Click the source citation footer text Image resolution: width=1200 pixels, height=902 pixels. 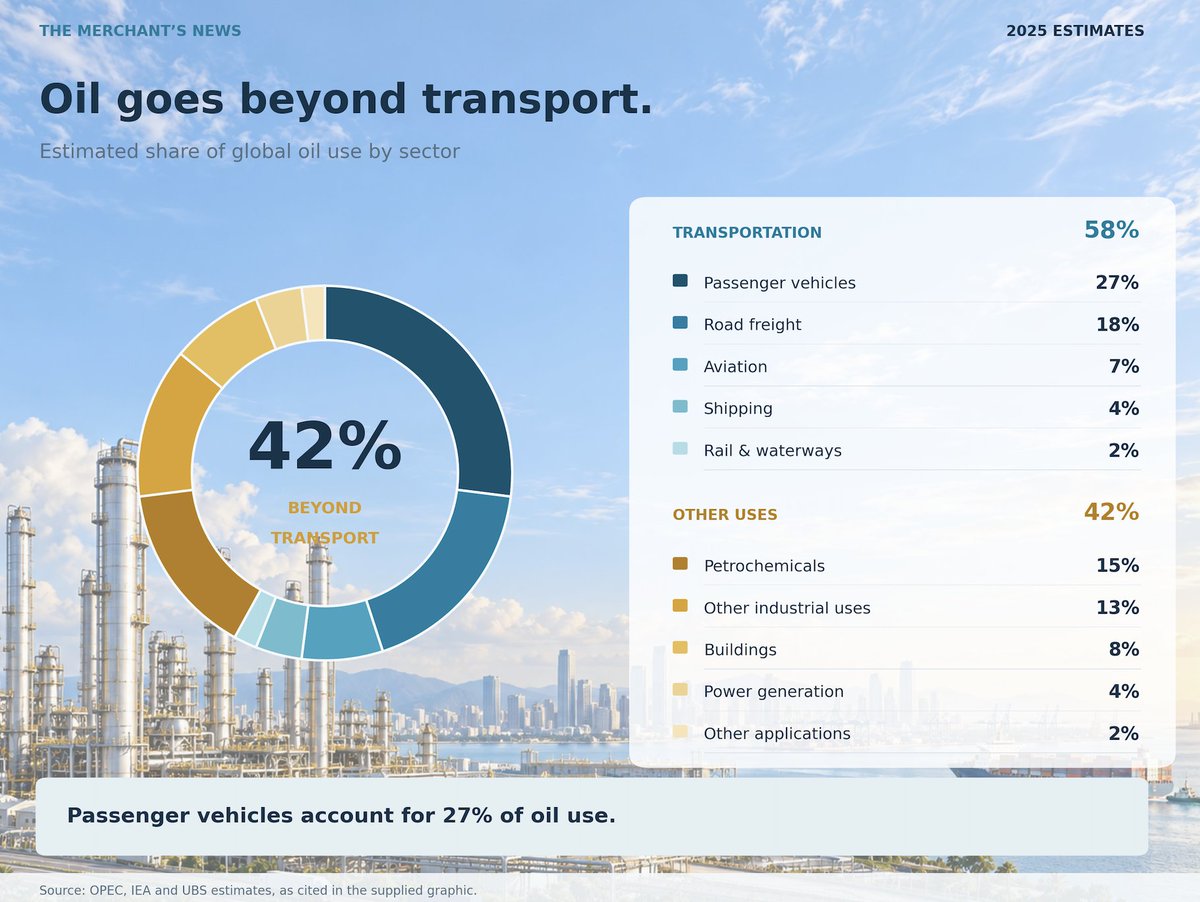(x=258, y=890)
